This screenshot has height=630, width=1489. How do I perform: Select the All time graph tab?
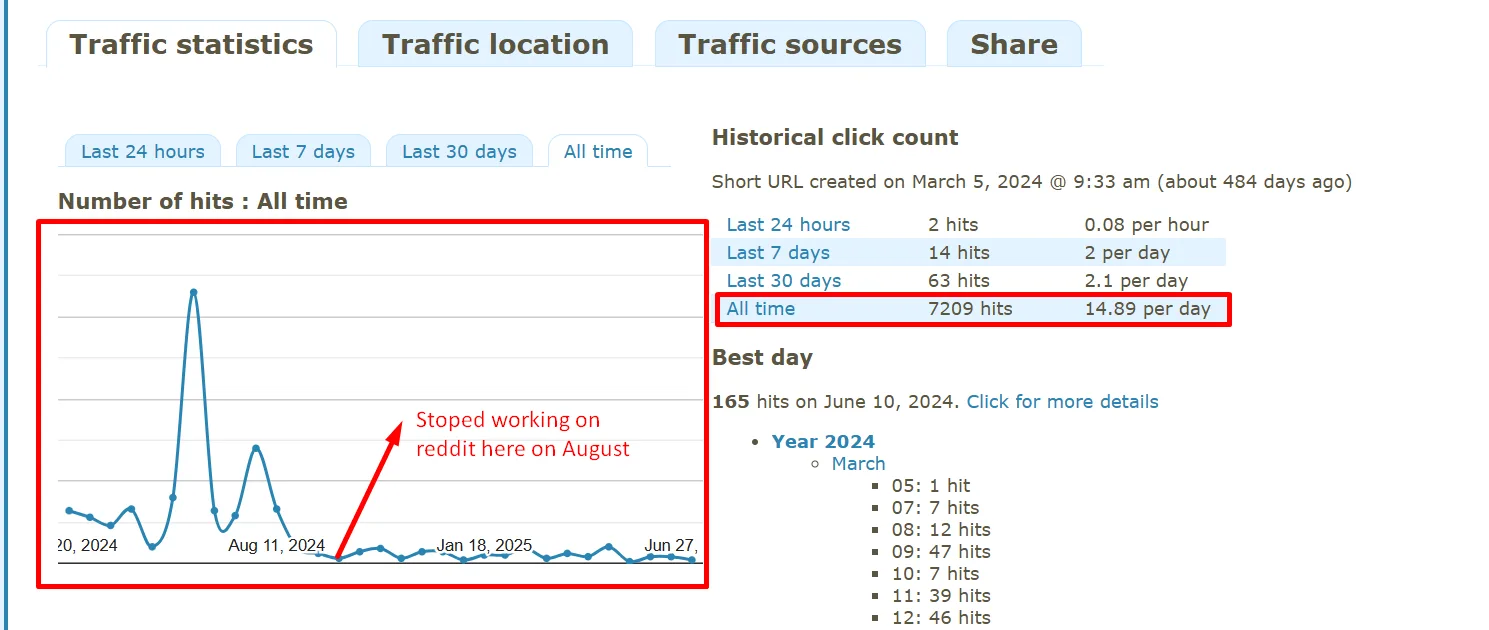coord(598,152)
